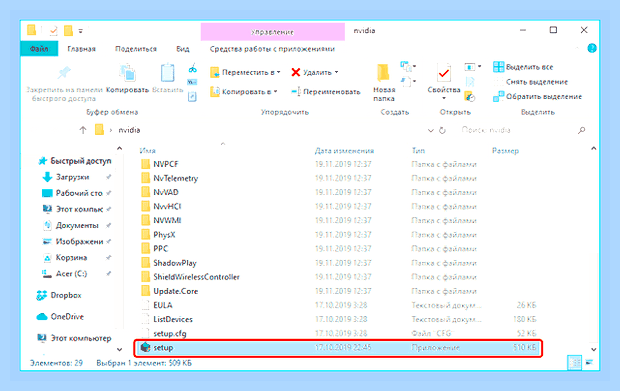The image size is (620, 391).
Task: Switch to the Вид tab
Action: tap(183, 49)
